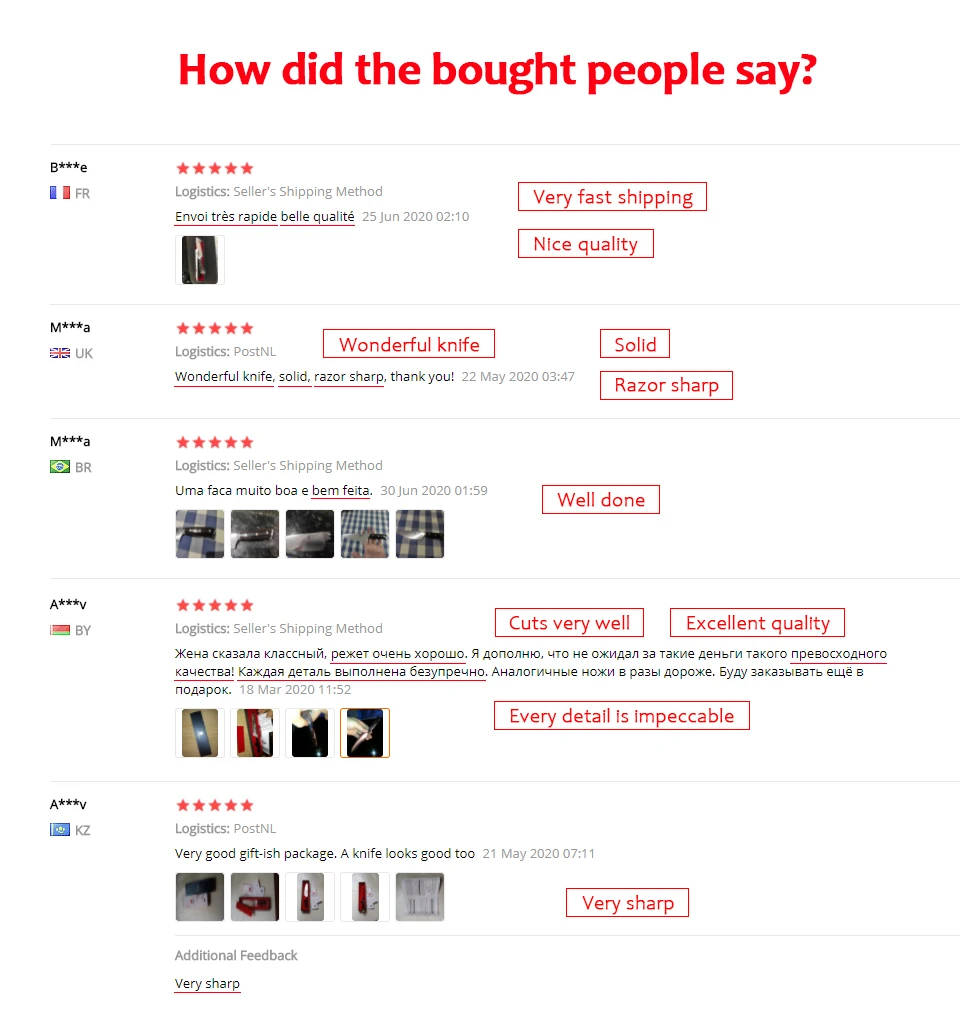Click the Brazil flag icon beside BR

[59, 467]
